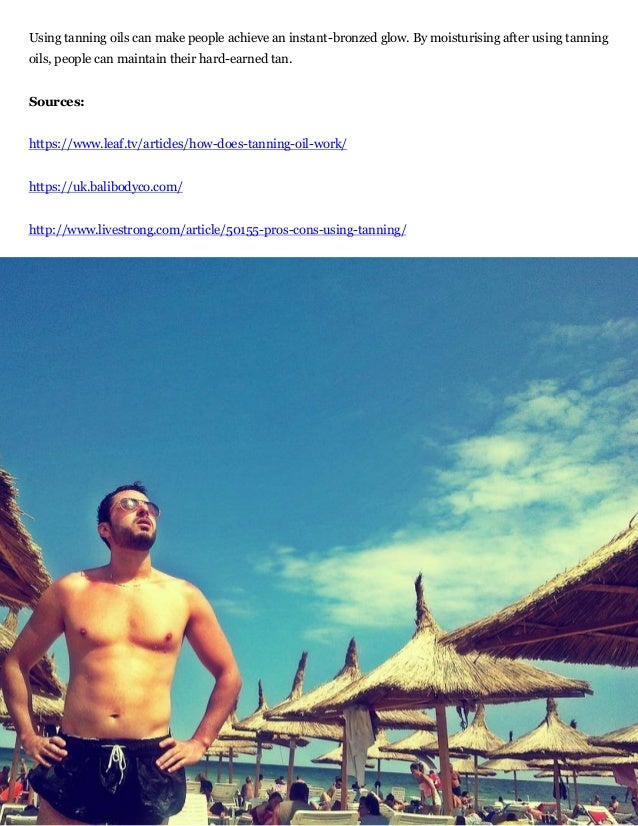Click the man's beard in the photo
Viewport: 638px width, 826px height.
134,538
